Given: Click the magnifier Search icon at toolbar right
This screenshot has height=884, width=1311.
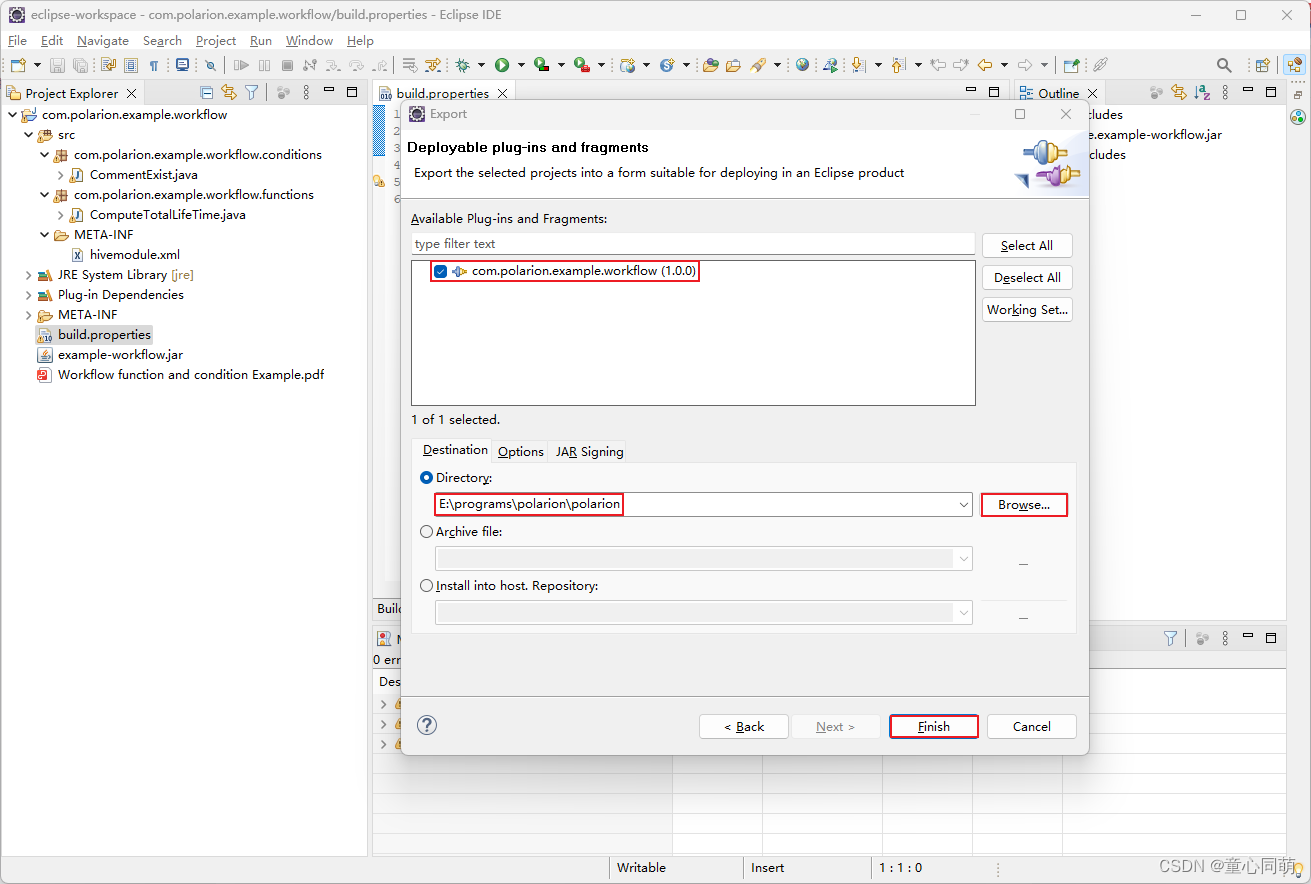Looking at the screenshot, I should (x=1224, y=65).
